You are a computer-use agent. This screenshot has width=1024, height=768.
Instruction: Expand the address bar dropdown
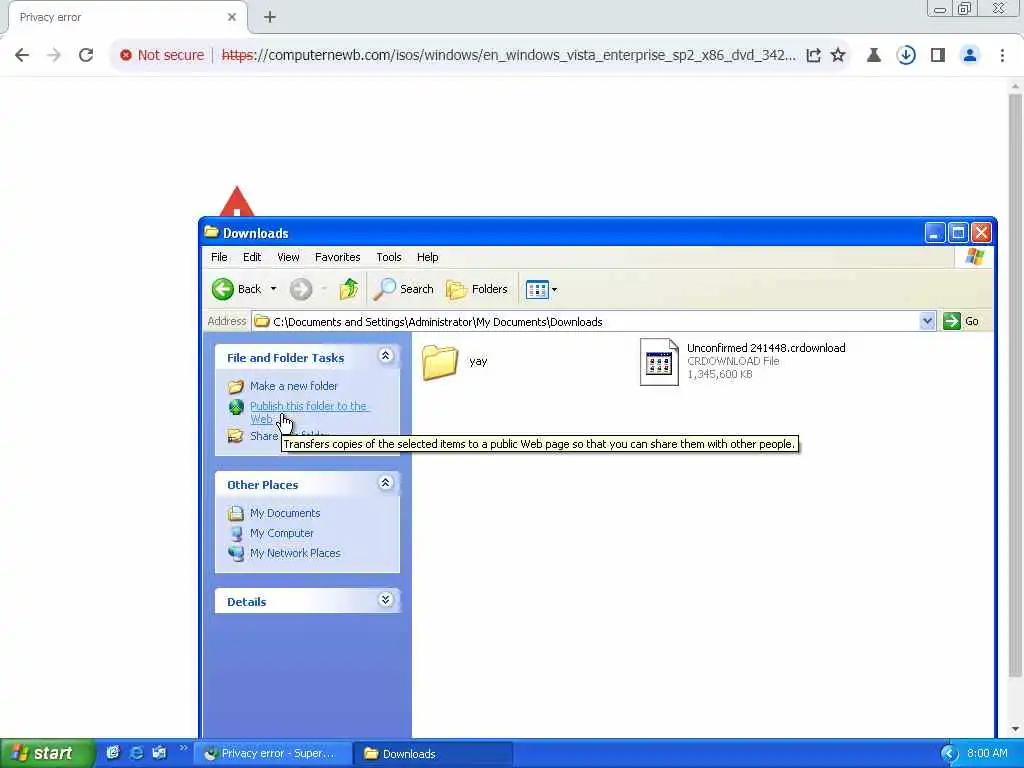pyautogui.click(x=927, y=321)
